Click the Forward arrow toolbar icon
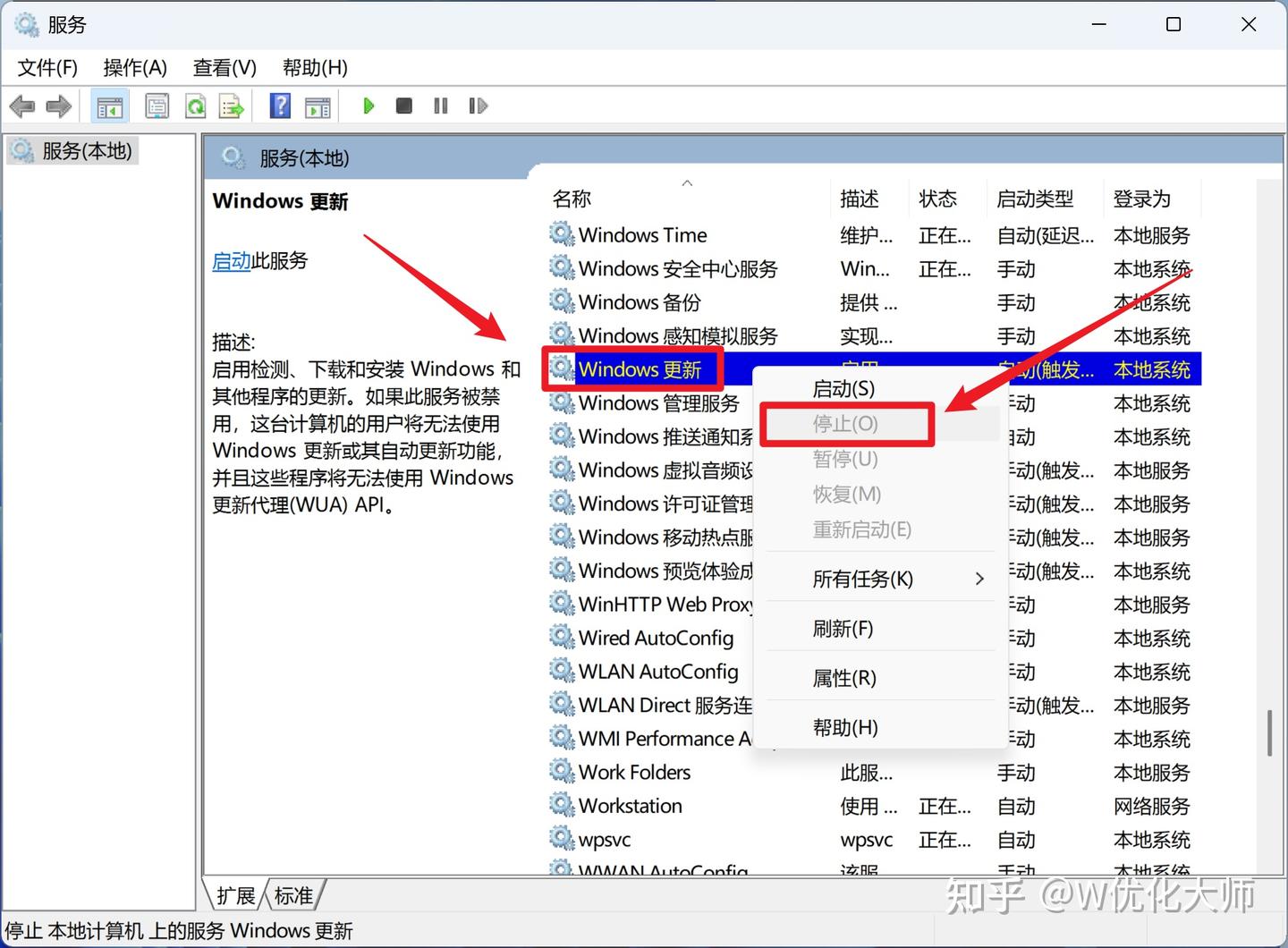The image size is (1288, 948). coord(59,107)
